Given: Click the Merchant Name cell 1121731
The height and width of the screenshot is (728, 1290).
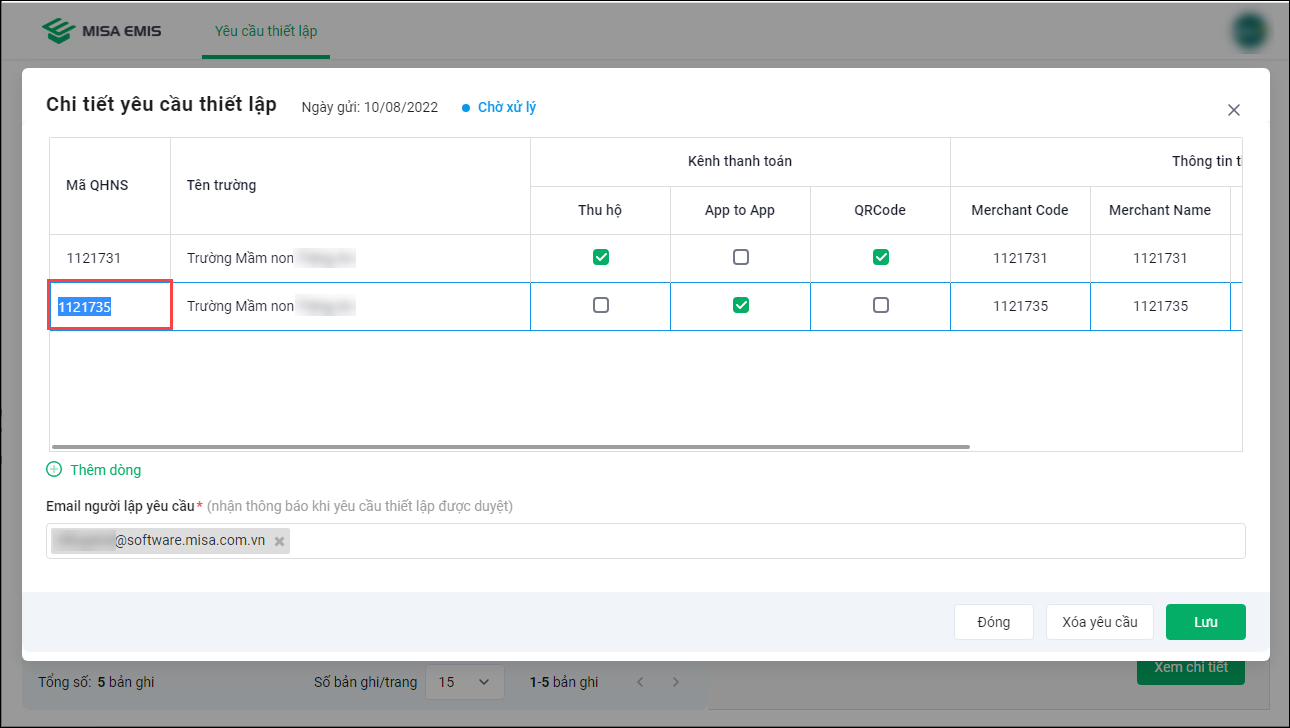Looking at the screenshot, I should point(1160,258).
